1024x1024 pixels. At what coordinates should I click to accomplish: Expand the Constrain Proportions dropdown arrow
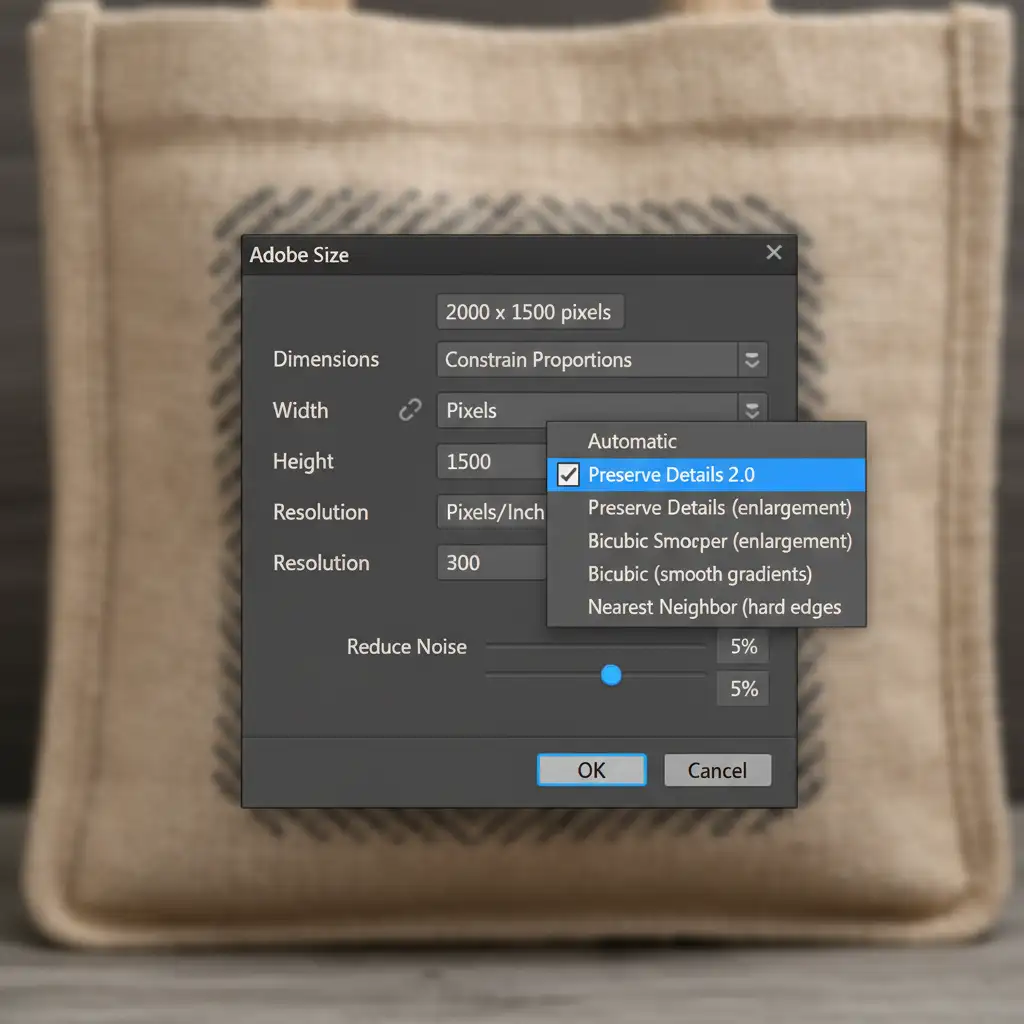(752, 360)
